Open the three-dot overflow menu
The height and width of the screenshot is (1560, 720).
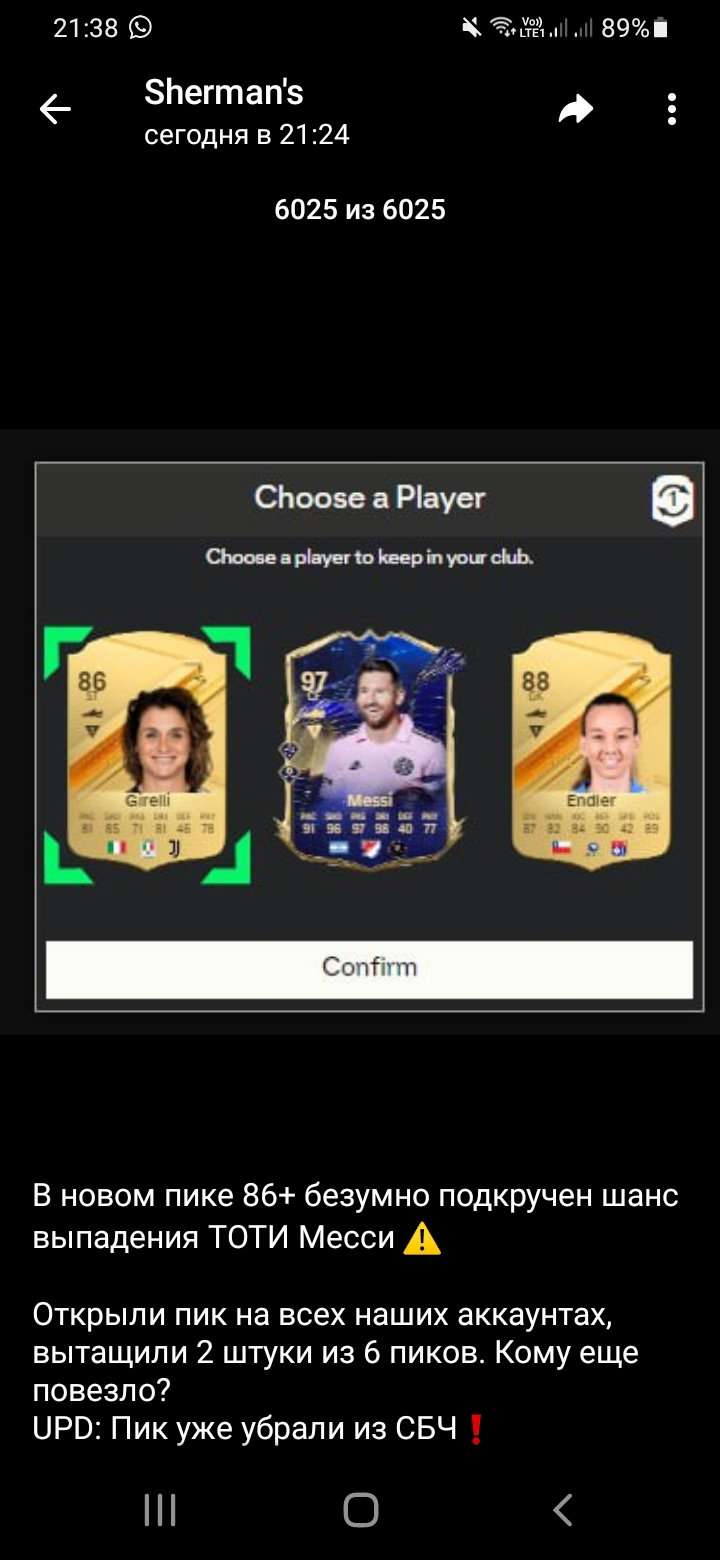[672, 110]
